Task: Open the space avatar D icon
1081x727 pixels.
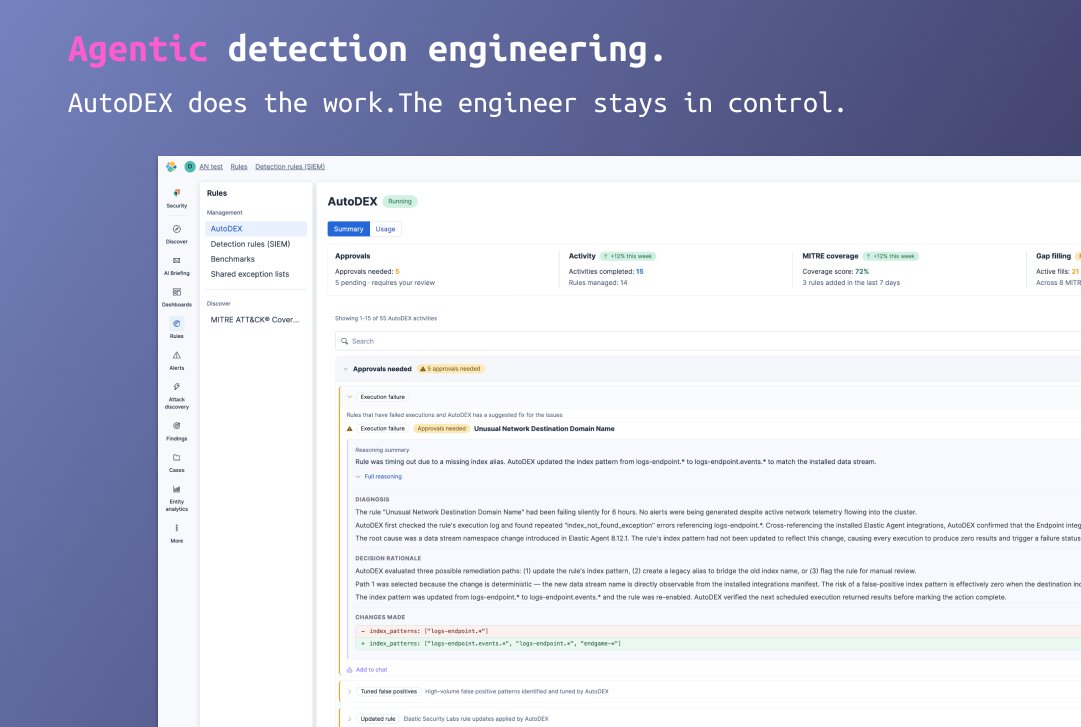Action: (190, 166)
